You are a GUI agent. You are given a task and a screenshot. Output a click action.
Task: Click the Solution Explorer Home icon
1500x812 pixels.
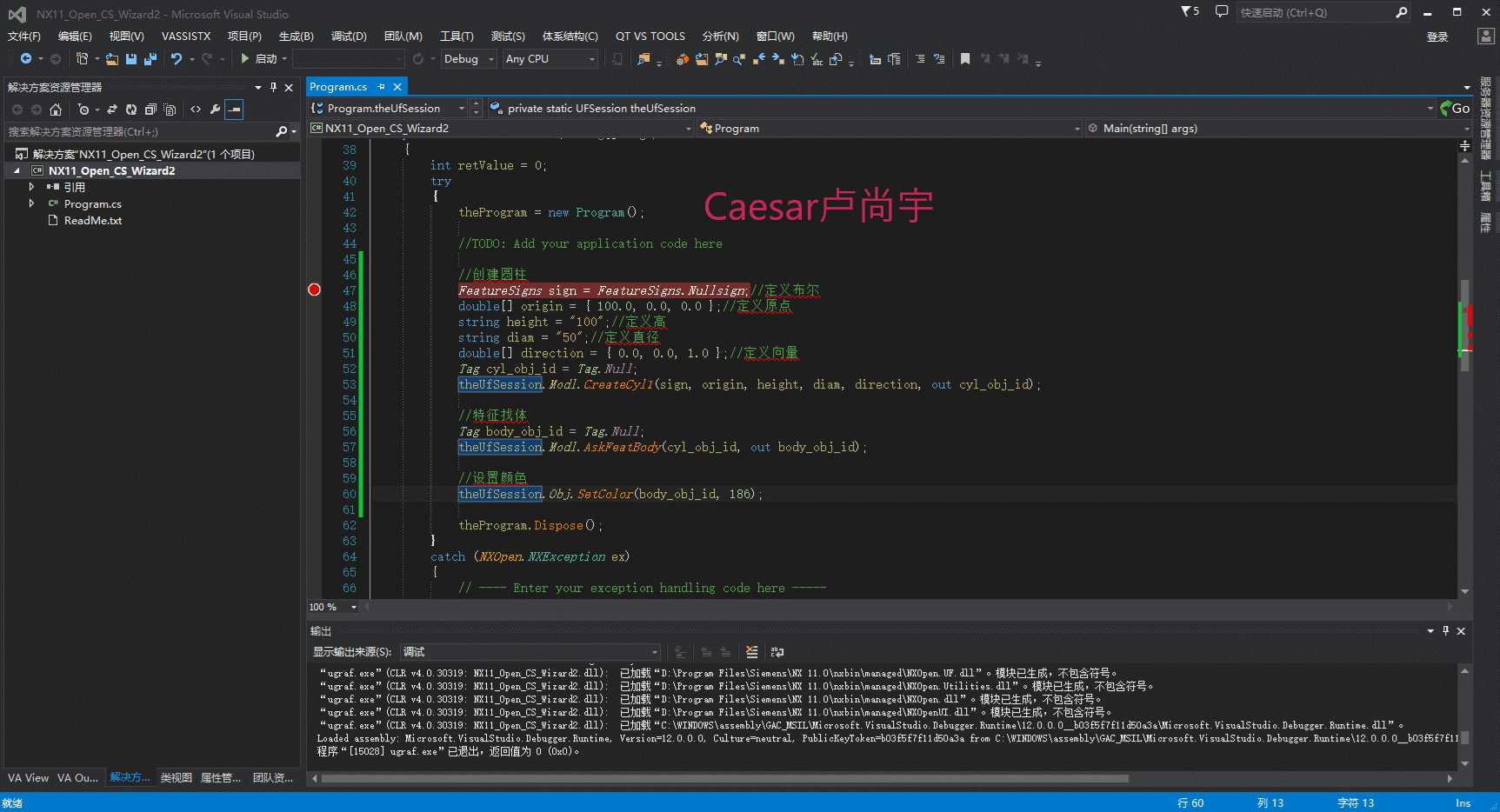coord(56,110)
